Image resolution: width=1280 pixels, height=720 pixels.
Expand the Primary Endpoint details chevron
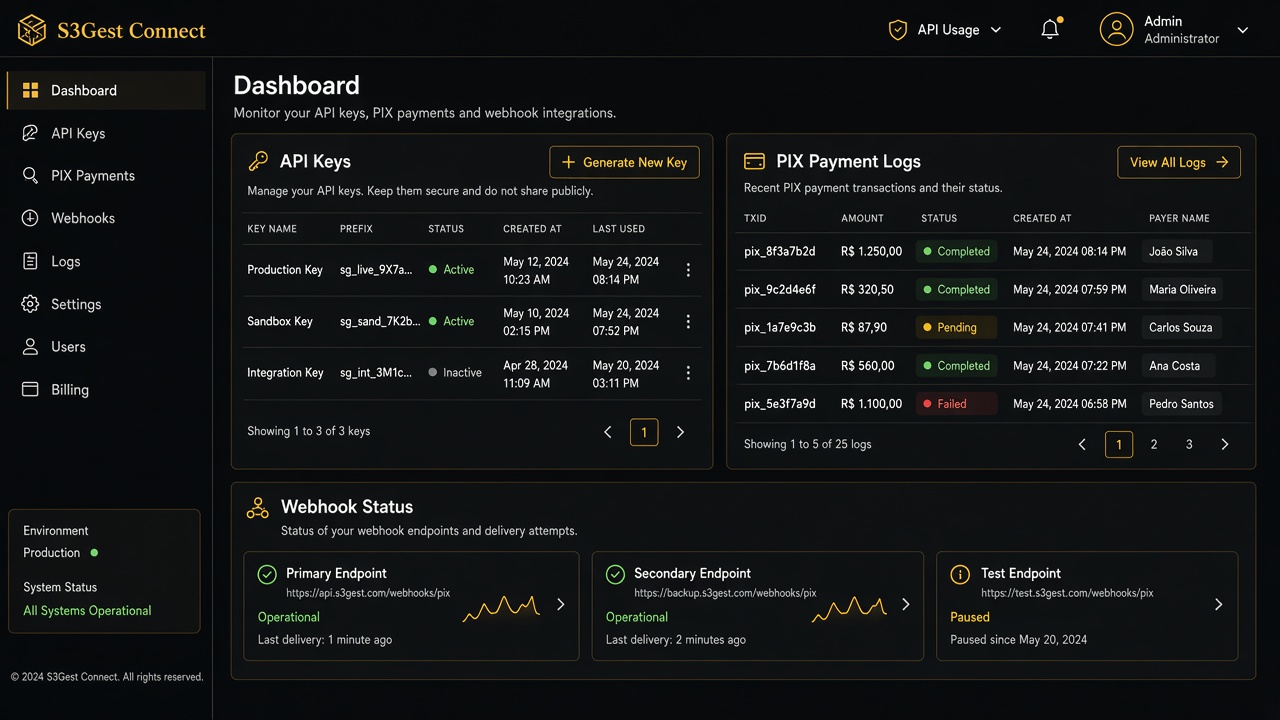coord(561,604)
